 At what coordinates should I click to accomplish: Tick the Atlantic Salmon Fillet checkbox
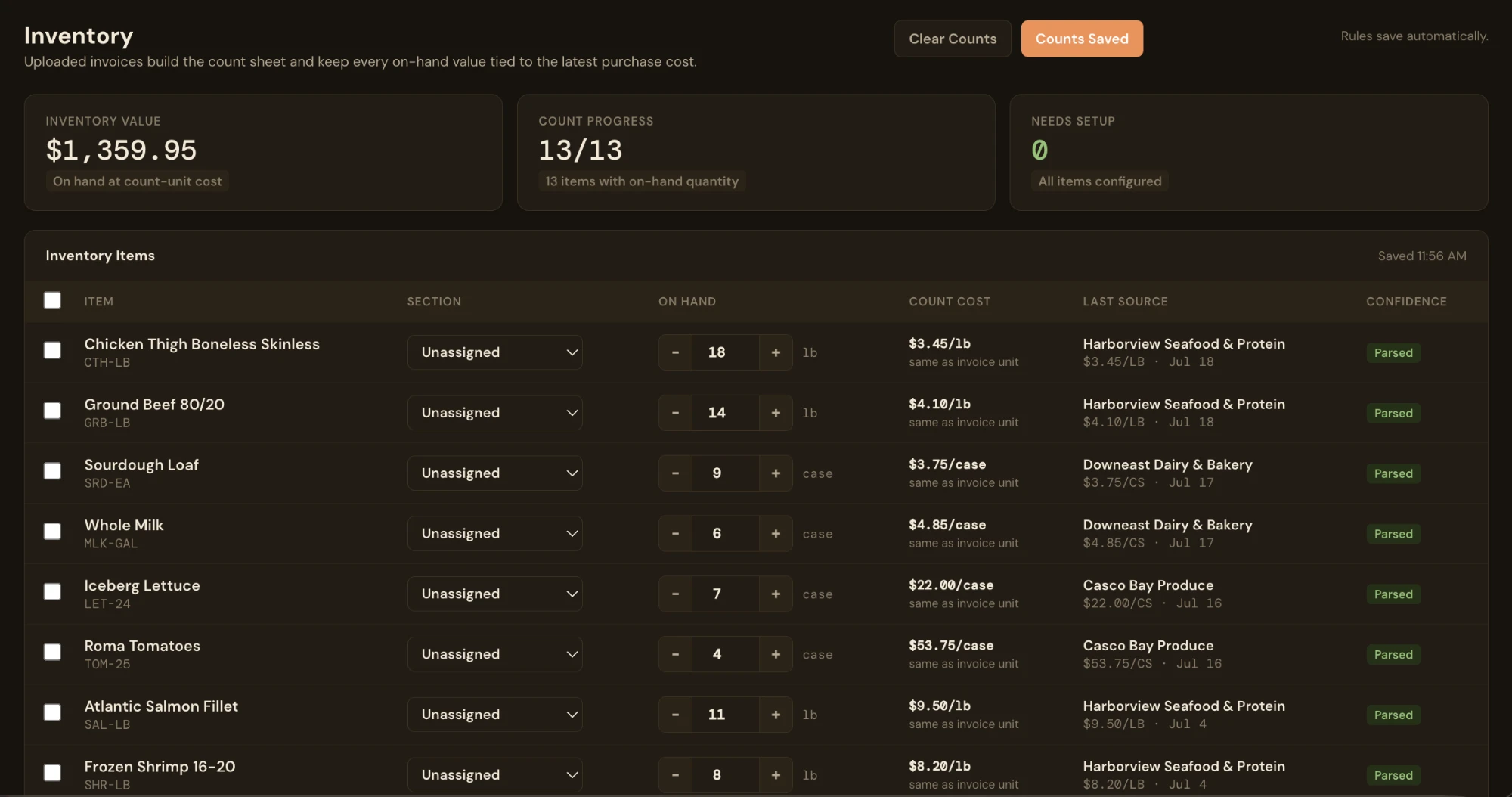(52, 712)
